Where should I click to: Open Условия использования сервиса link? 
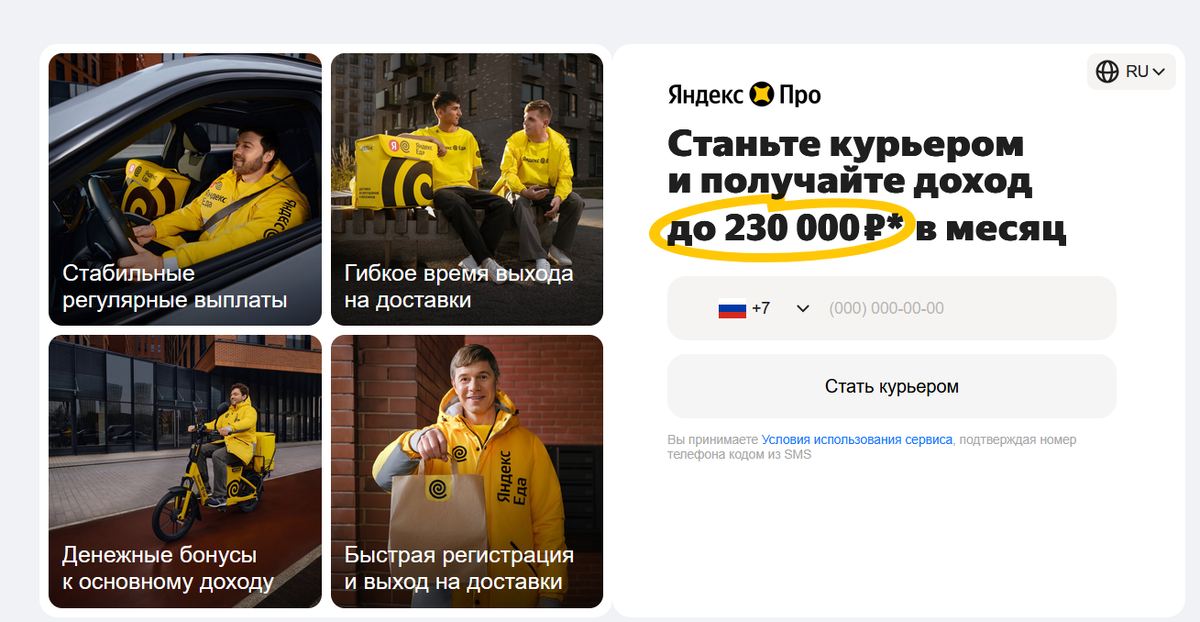[x=857, y=439]
